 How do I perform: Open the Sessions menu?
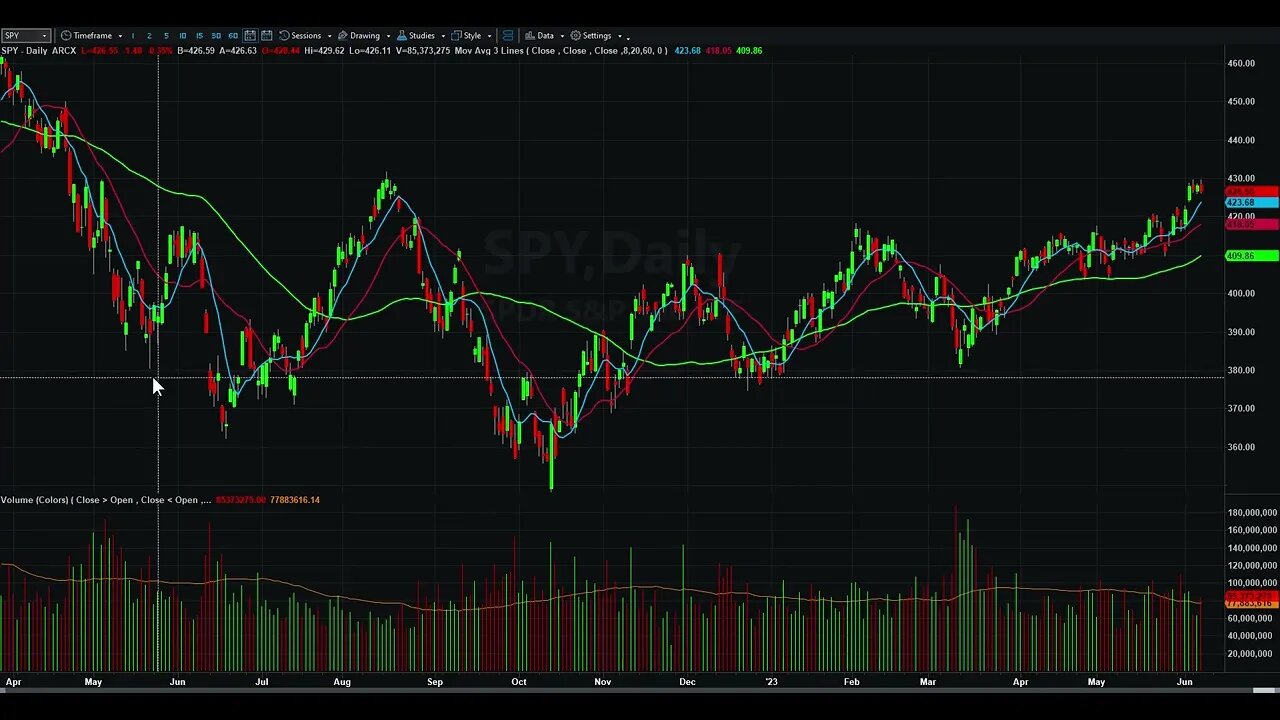(300, 35)
